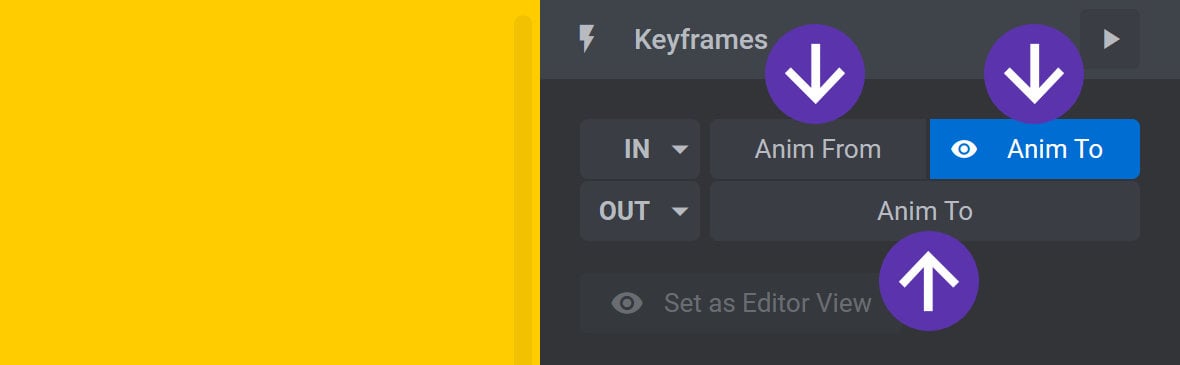The height and width of the screenshot is (365, 1180).
Task: Select the OUT row Anim To keyframe
Action: tap(925, 211)
